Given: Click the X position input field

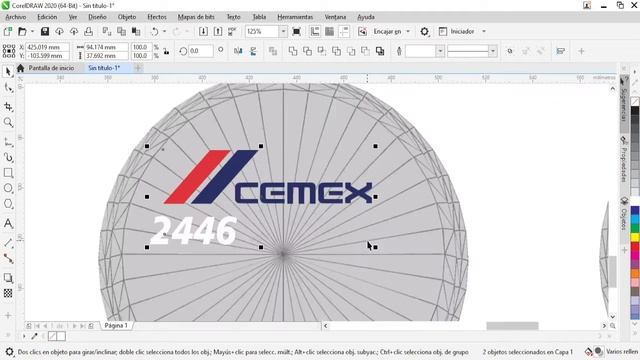Looking at the screenshot, I should click(x=47, y=47).
